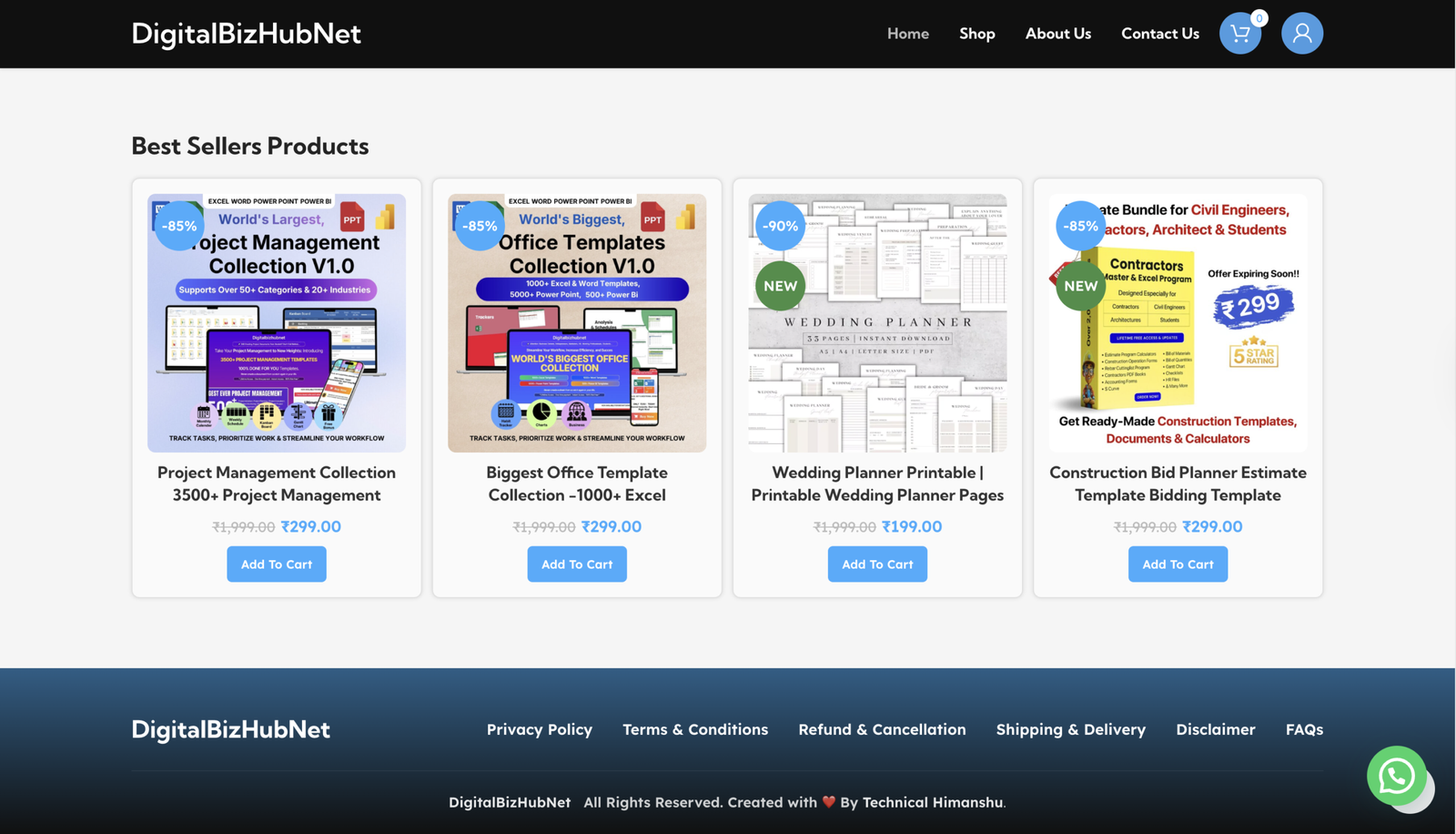Add Biggest Office Template Collection to cart

[577, 564]
